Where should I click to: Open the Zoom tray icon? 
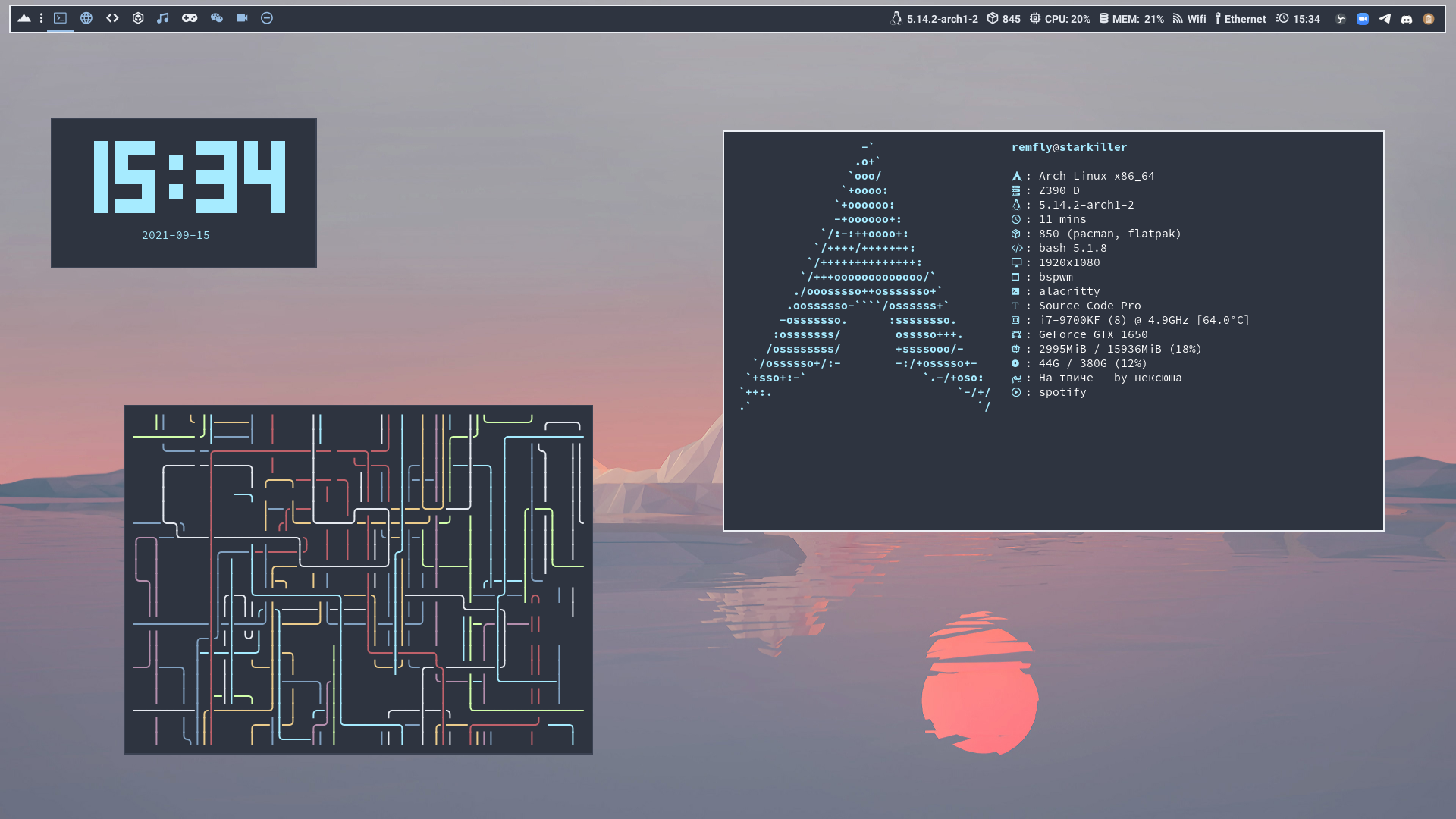tap(1363, 19)
